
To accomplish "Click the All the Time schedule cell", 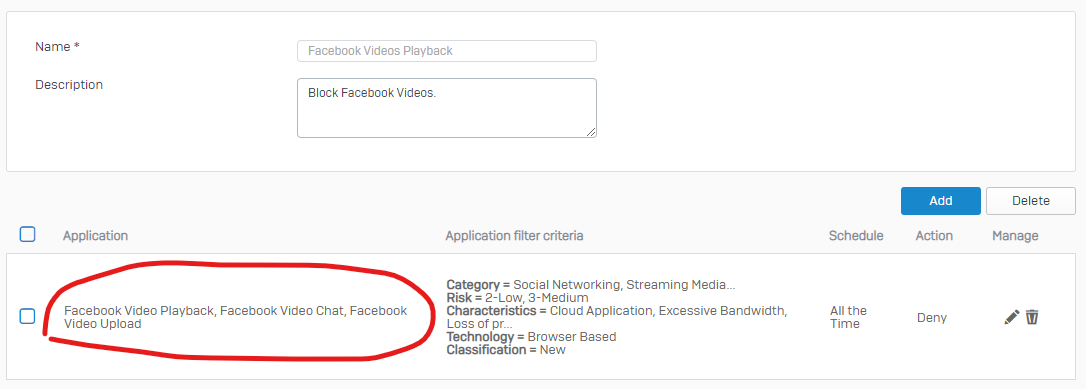I will [848, 317].
